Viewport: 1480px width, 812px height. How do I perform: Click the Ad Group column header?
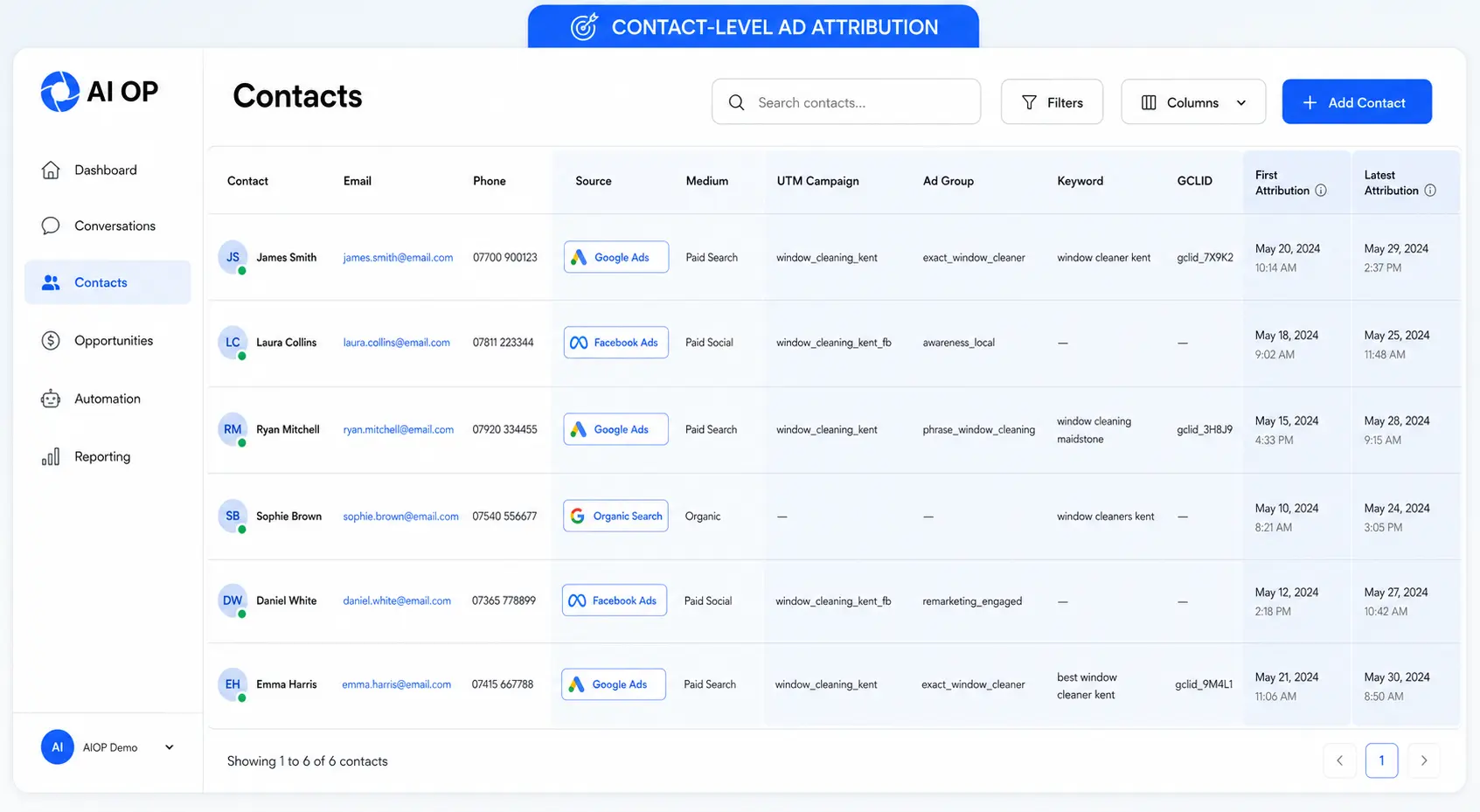948,181
